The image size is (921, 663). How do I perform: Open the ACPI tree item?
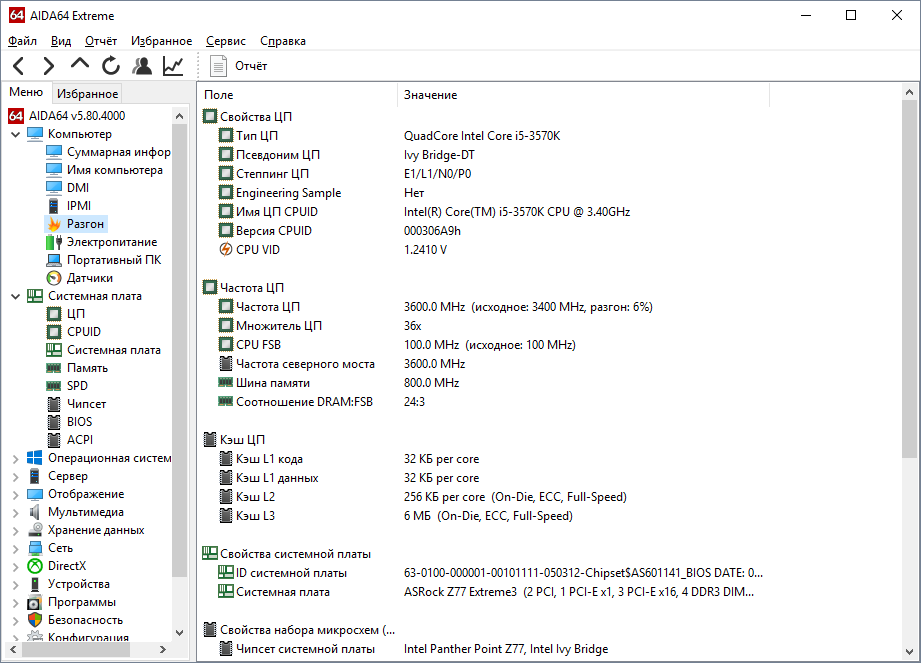80,440
